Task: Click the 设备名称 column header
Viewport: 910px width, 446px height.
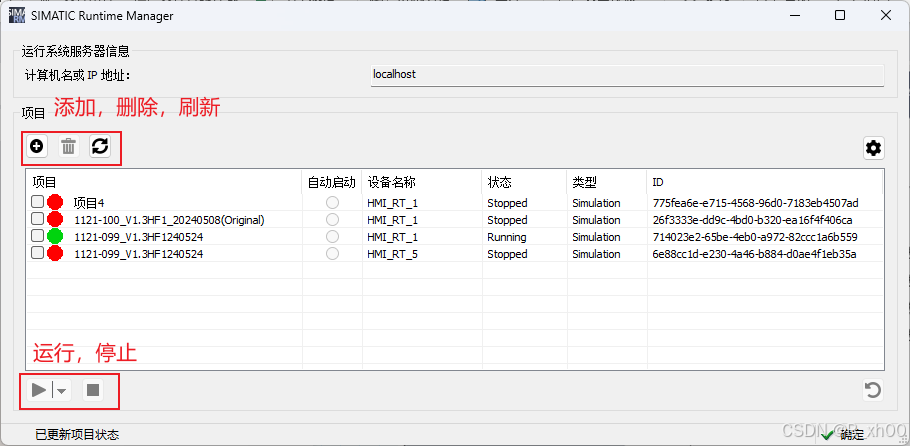Action: pos(422,182)
